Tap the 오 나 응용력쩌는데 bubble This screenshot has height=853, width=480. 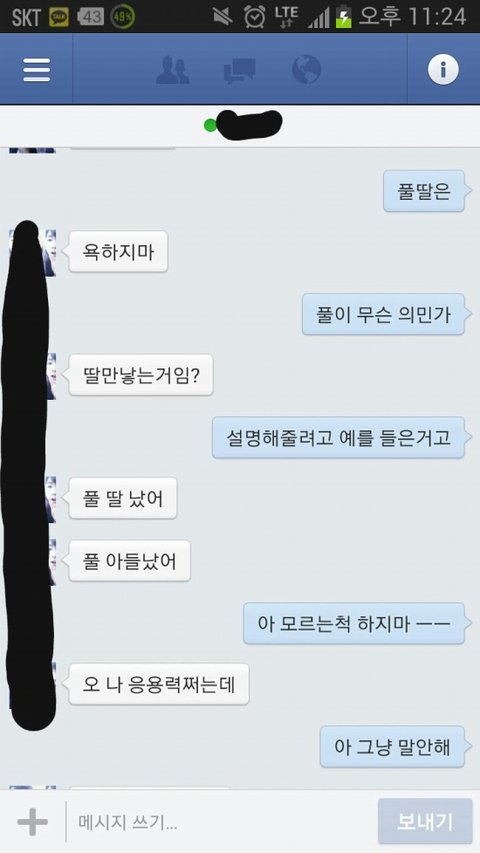pos(158,684)
